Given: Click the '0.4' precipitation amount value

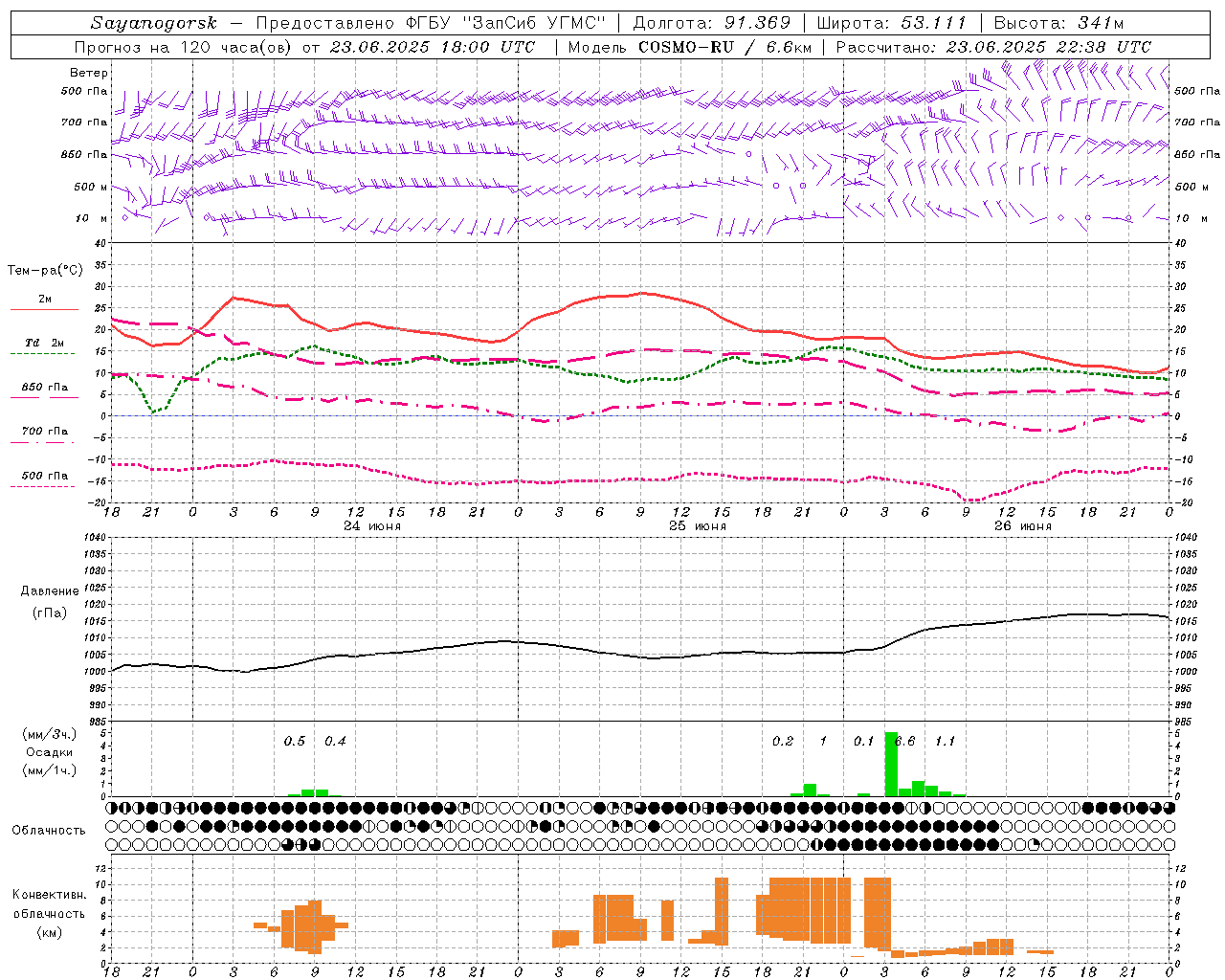Looking at the screenshot, I should pyautogui.click(x=335, y=741).
